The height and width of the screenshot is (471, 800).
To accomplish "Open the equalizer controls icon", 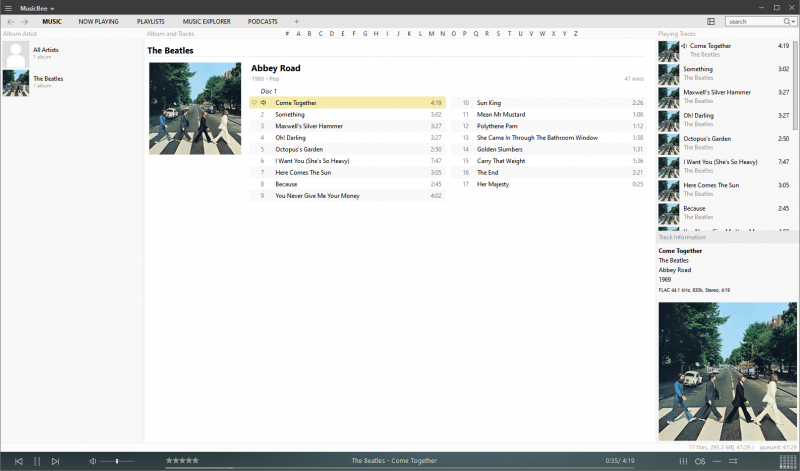I will [x=682, y=461].
